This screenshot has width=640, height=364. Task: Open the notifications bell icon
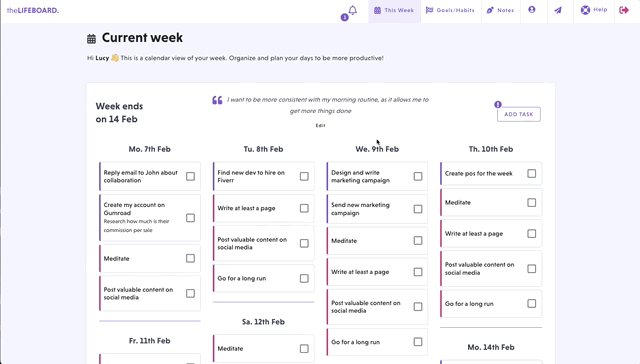pyautogui.click(x=353, y=10)
